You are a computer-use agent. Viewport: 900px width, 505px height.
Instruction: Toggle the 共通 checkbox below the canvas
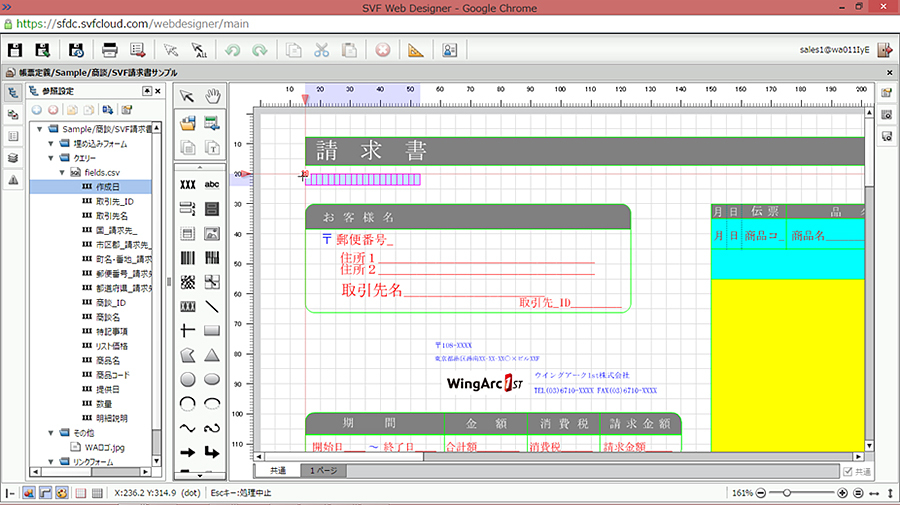point(848,471)
